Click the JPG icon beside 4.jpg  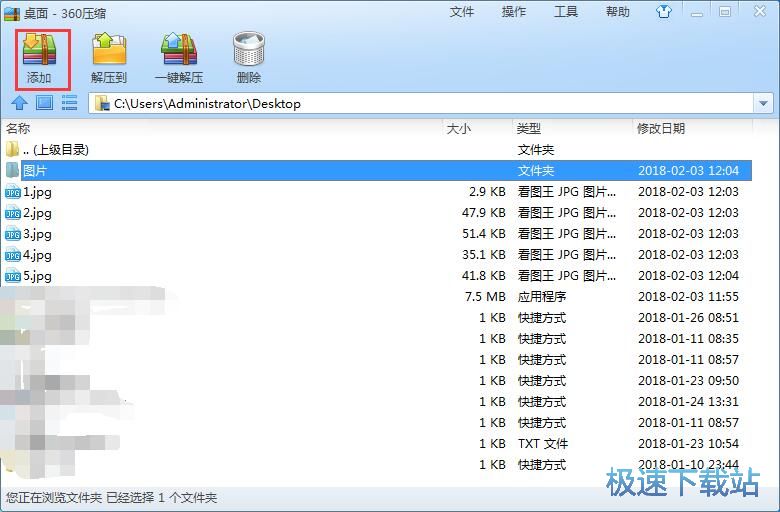pos(12,255)
